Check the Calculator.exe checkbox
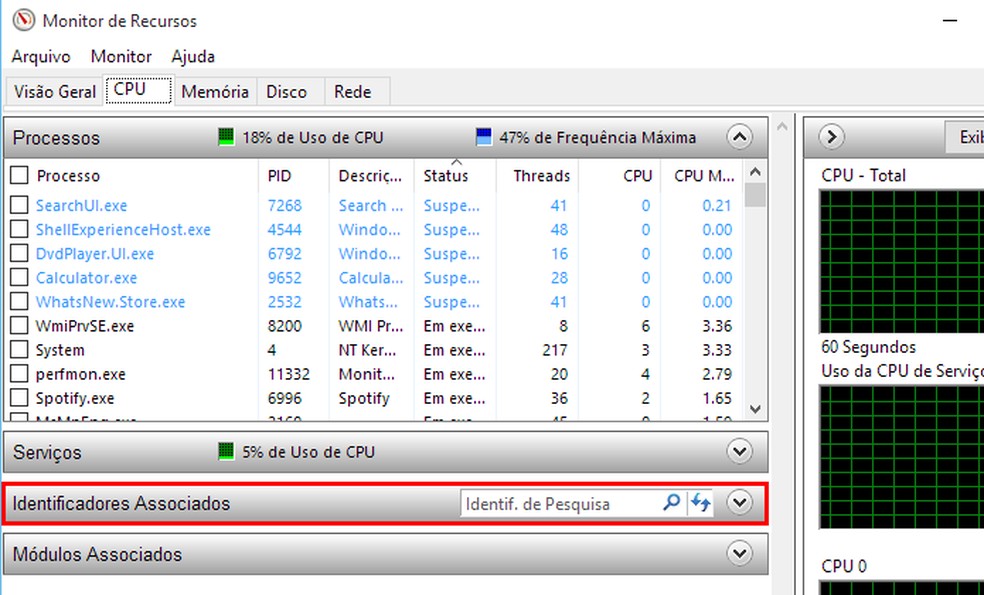Screen dimensions: 984x595 point(19,277)
